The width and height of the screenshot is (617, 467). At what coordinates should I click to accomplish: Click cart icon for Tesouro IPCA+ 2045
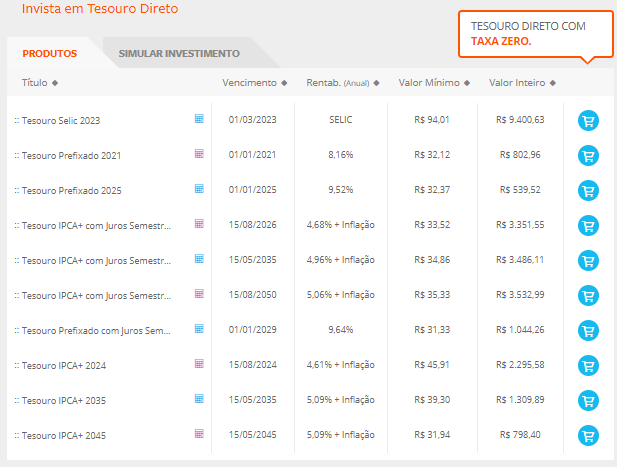coord(588,435)
